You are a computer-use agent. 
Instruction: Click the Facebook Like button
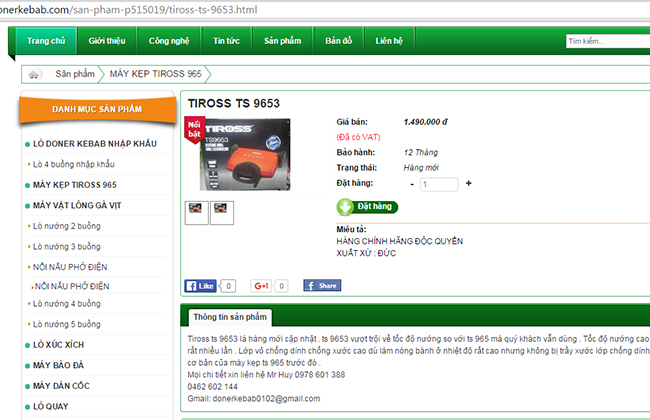coord(201,286)
